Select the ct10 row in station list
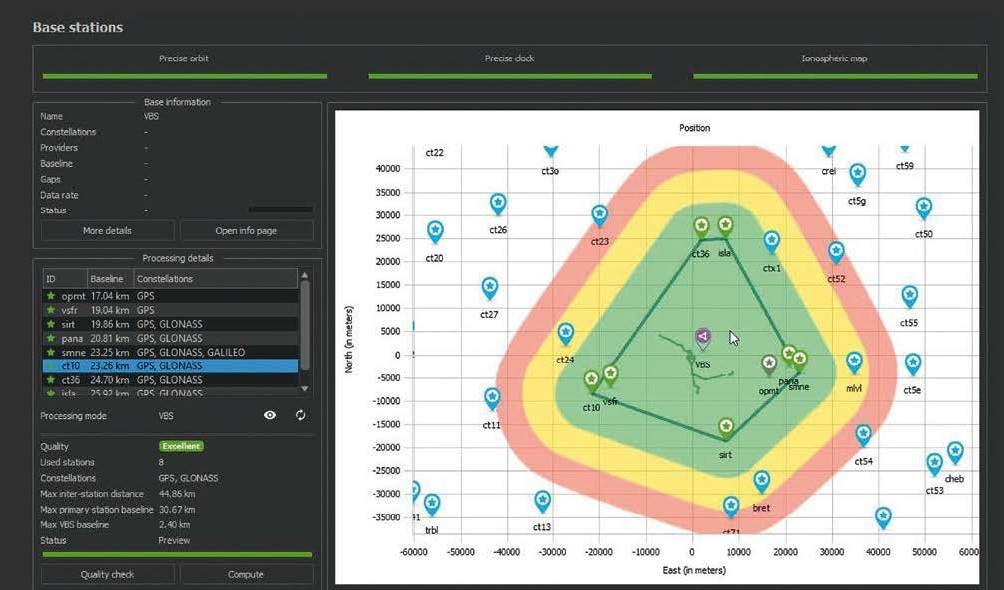 pos(170,366)
